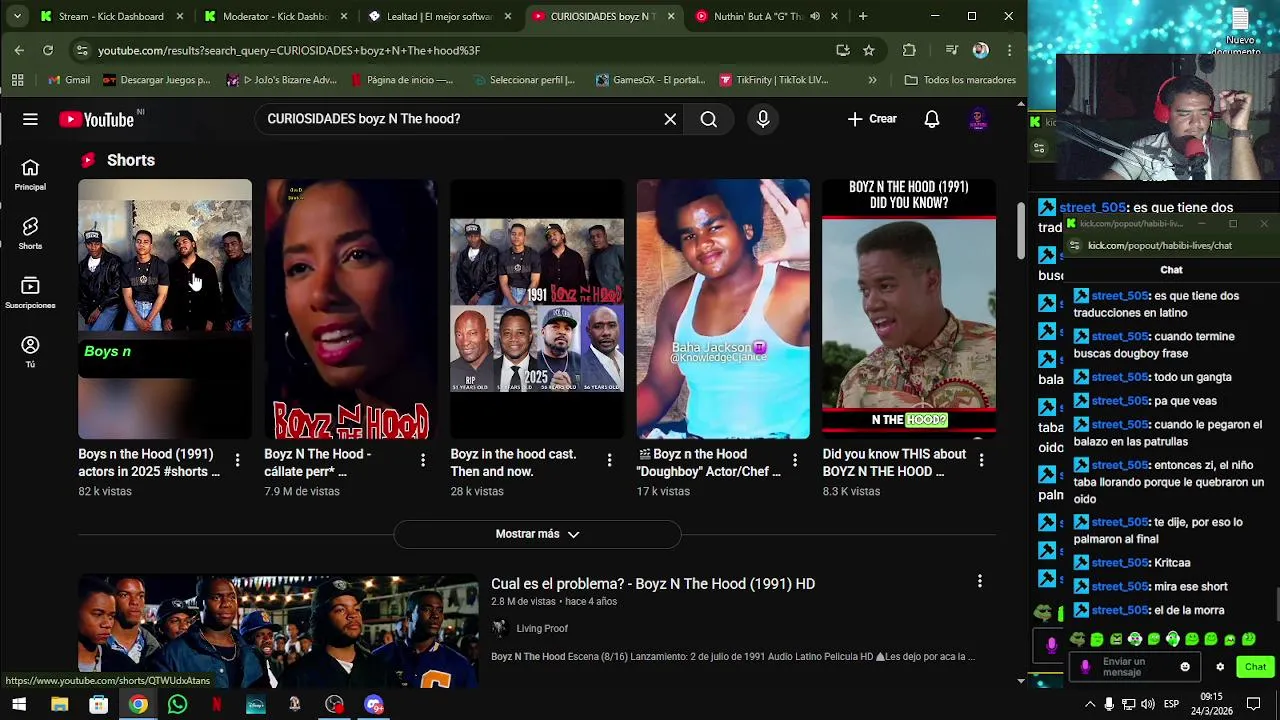Open GamesGX bookmark
Screen dimensions: 1280x720
coord(650,80)
